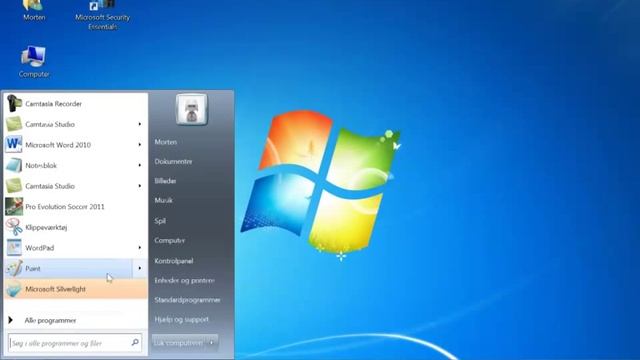
Task: Open Enheder og printere
Action: pyautogui.click(x=184, y=280)
